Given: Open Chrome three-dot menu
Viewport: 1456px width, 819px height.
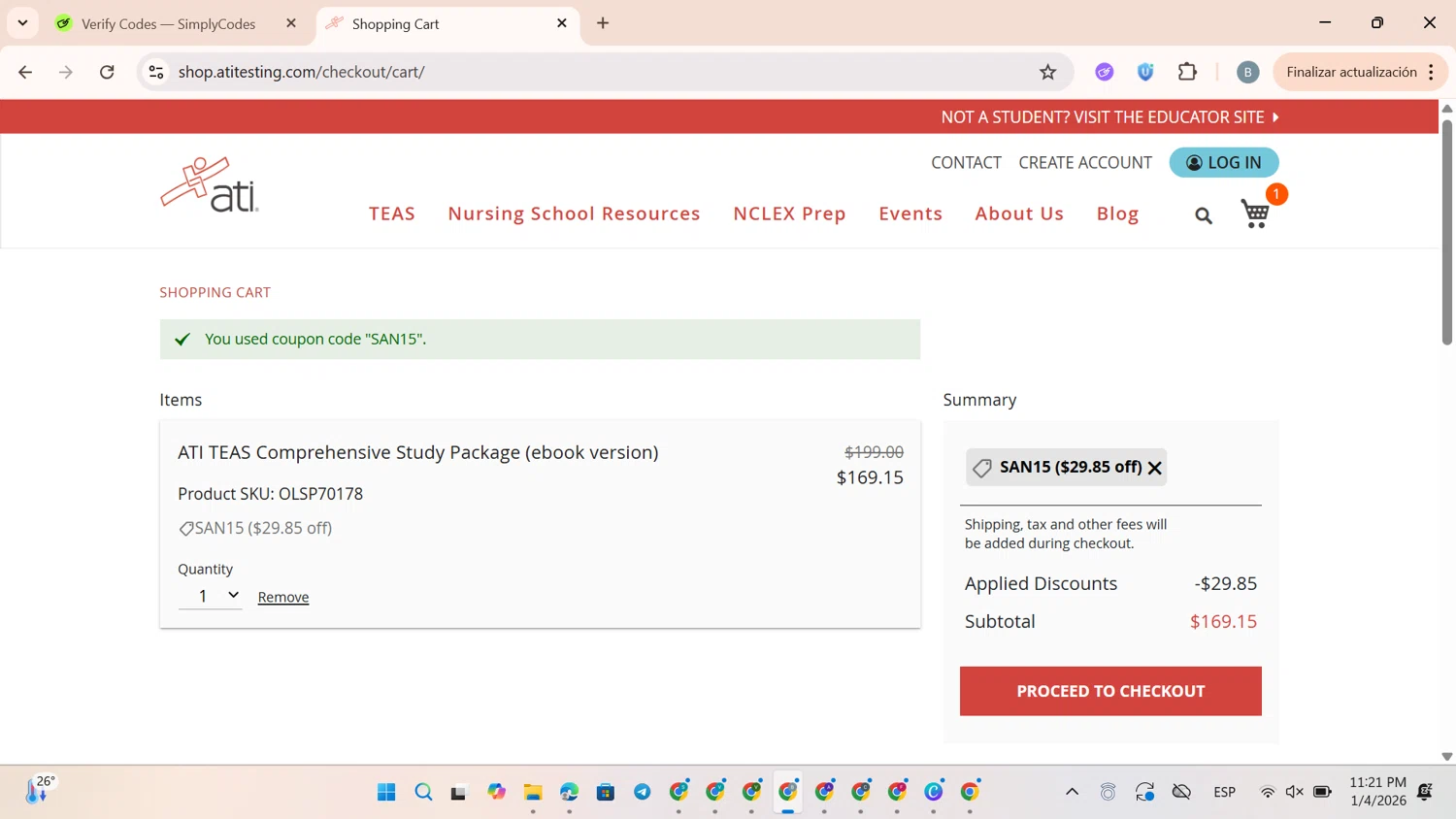Looking at the screenshot, I should 1432,72.
